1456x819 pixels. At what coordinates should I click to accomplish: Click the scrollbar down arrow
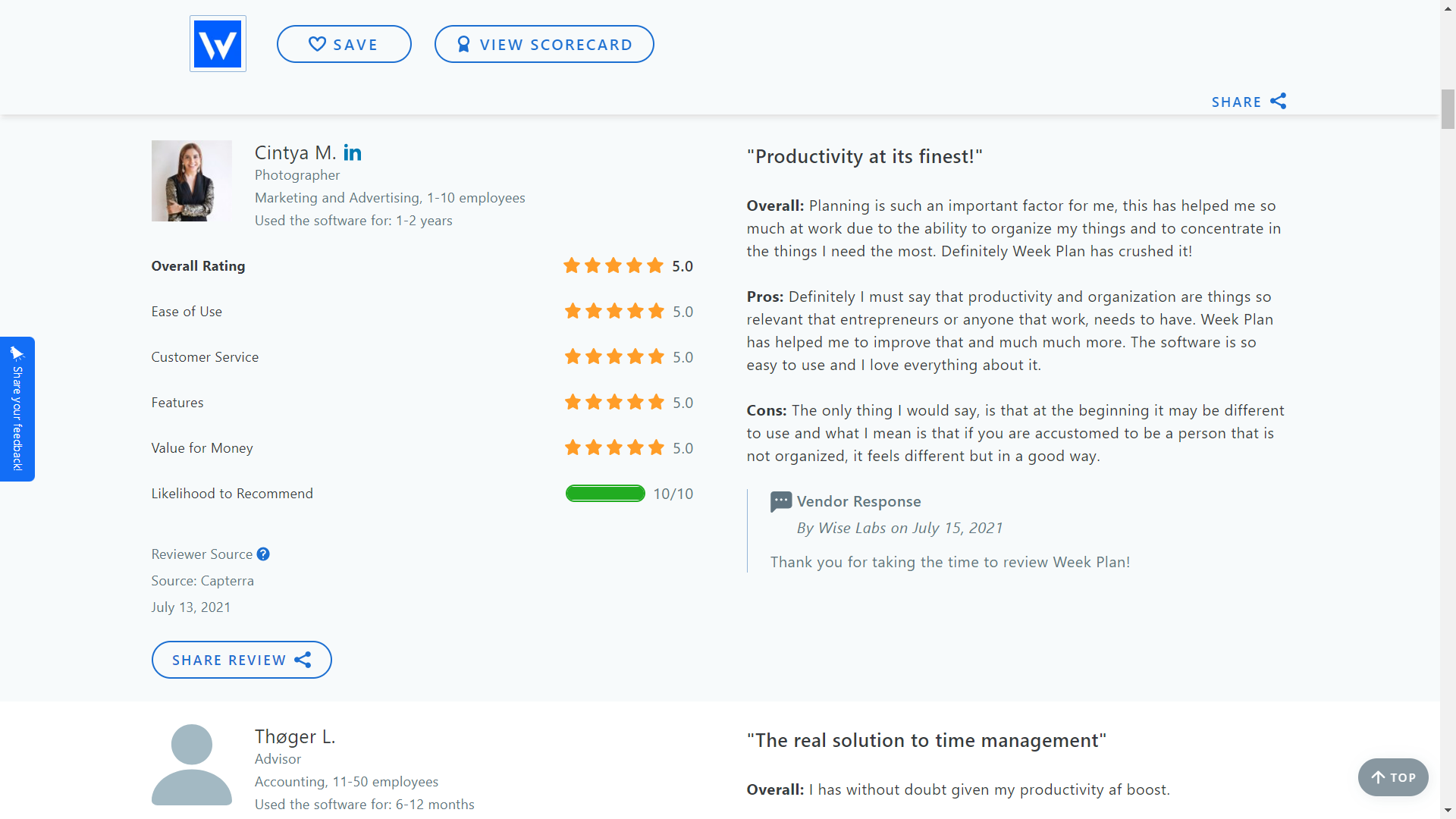(1448, 811)
